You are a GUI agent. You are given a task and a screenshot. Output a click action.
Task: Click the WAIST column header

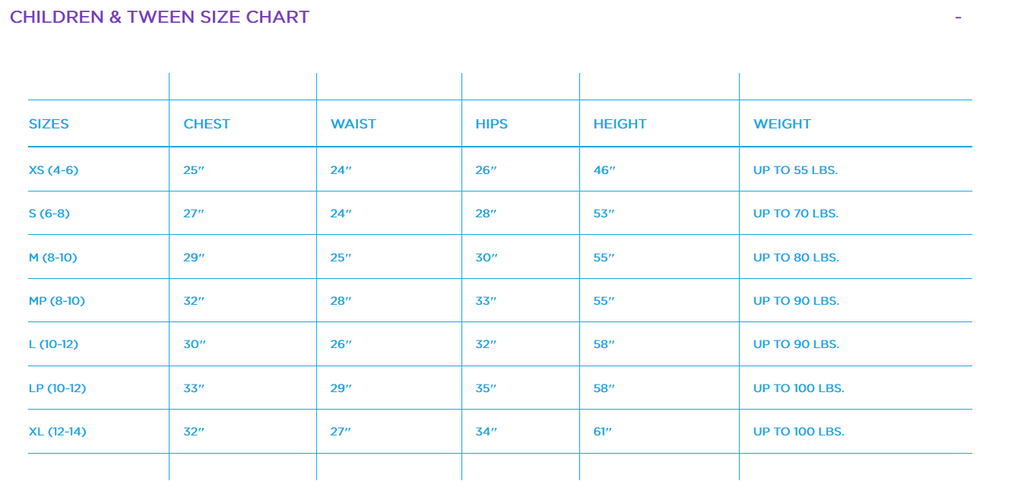pyautogui.click(x=353, y=124)
